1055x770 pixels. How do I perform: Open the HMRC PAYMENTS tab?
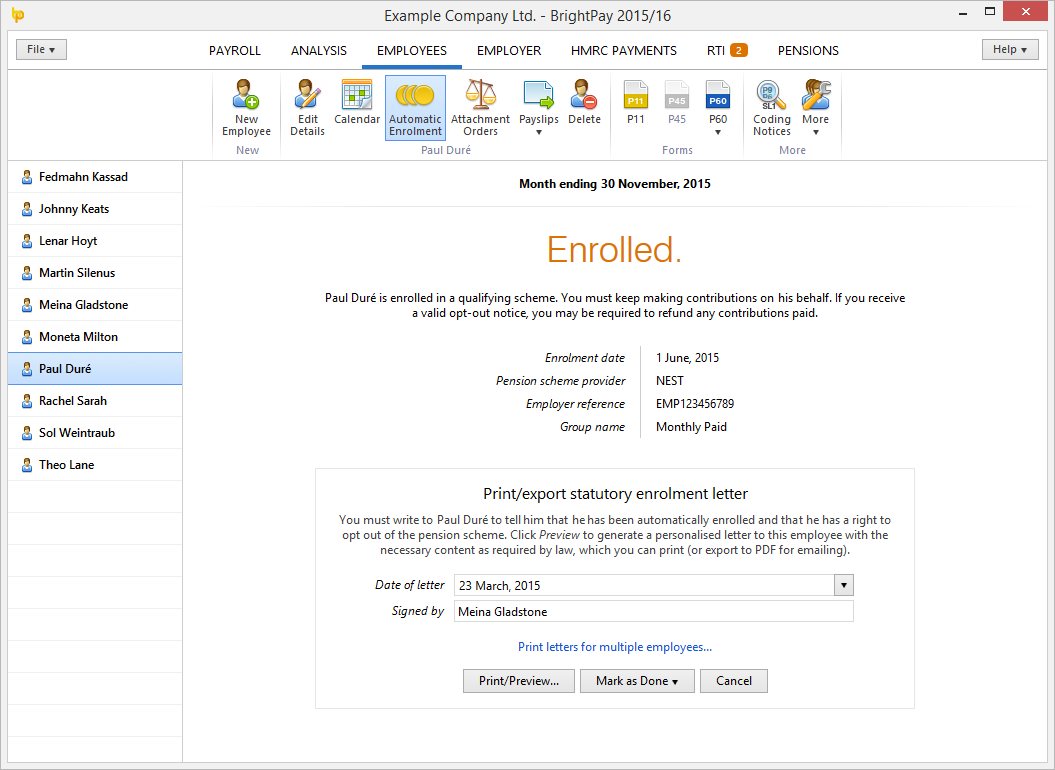624,50
